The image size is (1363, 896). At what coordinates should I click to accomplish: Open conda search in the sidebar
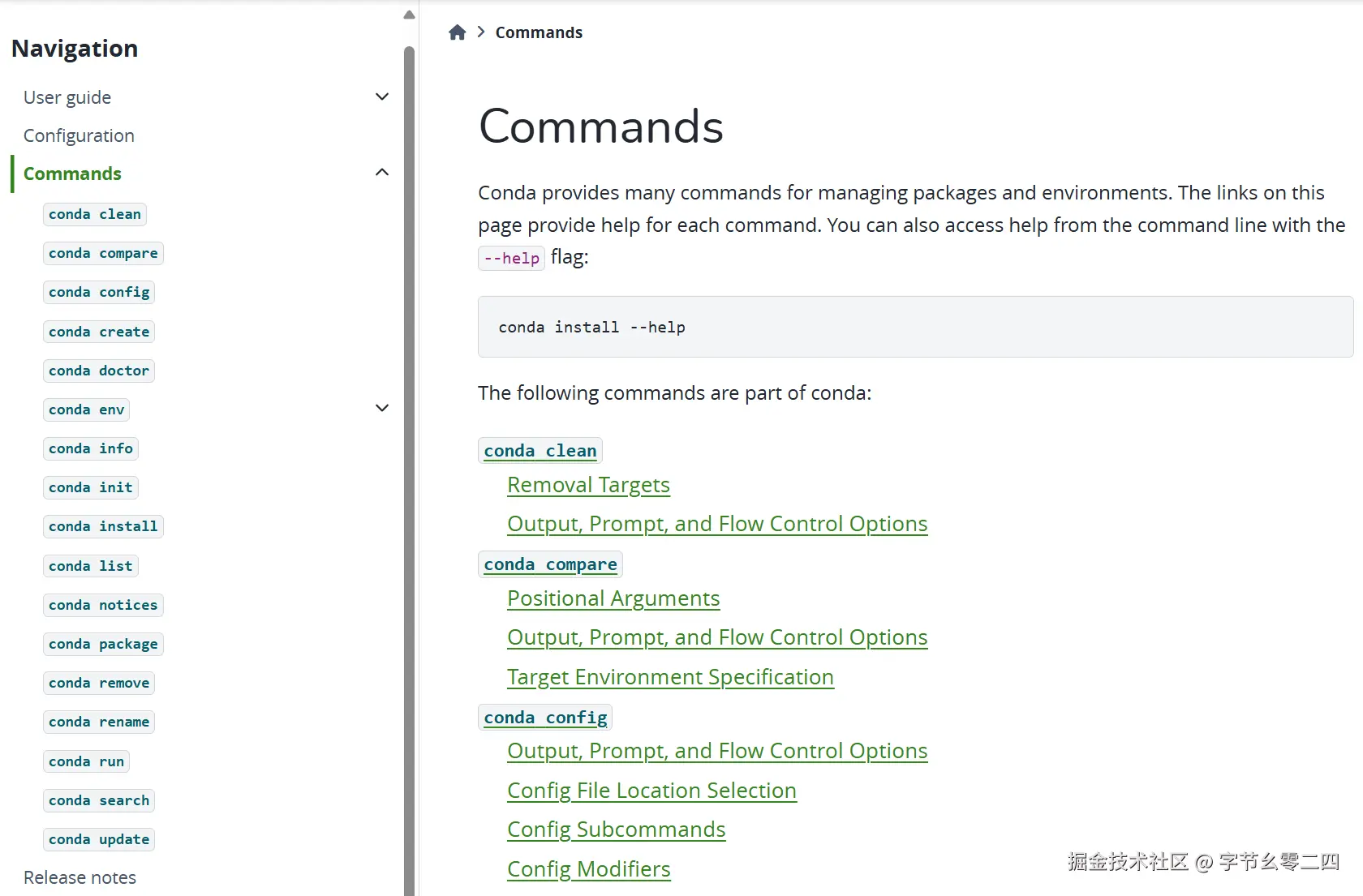[99, 800]
